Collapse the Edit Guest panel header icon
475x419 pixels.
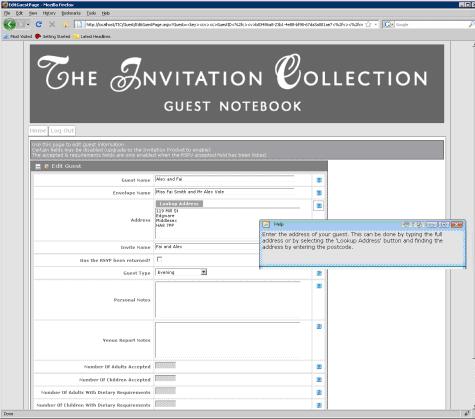point(38,166)
